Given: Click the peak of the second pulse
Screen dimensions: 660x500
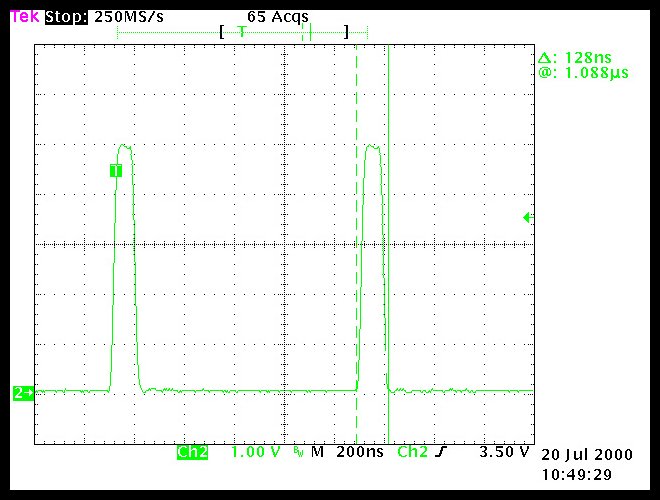Looking at the screenshot, I should coord(372,146).
